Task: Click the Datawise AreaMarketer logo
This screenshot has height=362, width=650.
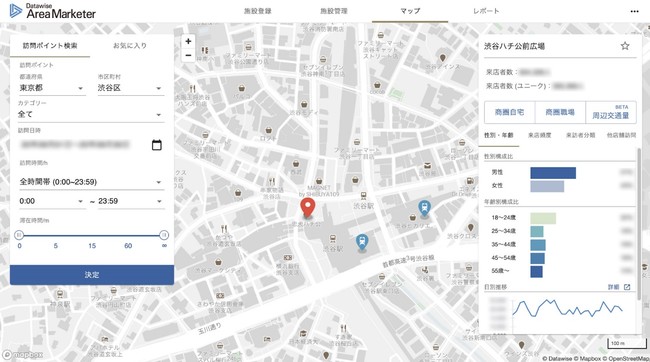Action: coord(53,11)
